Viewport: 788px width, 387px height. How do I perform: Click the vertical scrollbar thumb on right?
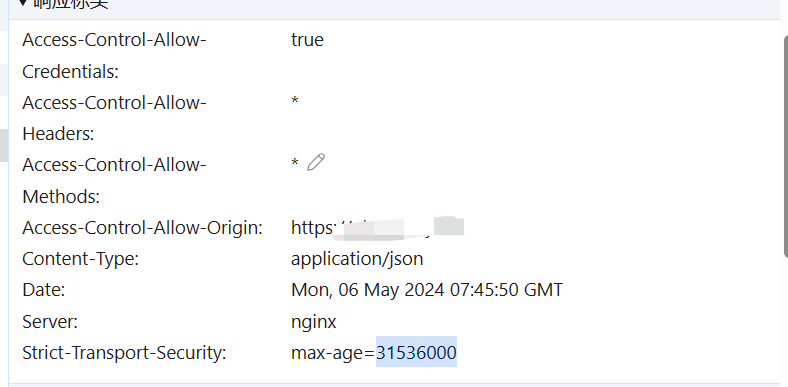[785, 147]
